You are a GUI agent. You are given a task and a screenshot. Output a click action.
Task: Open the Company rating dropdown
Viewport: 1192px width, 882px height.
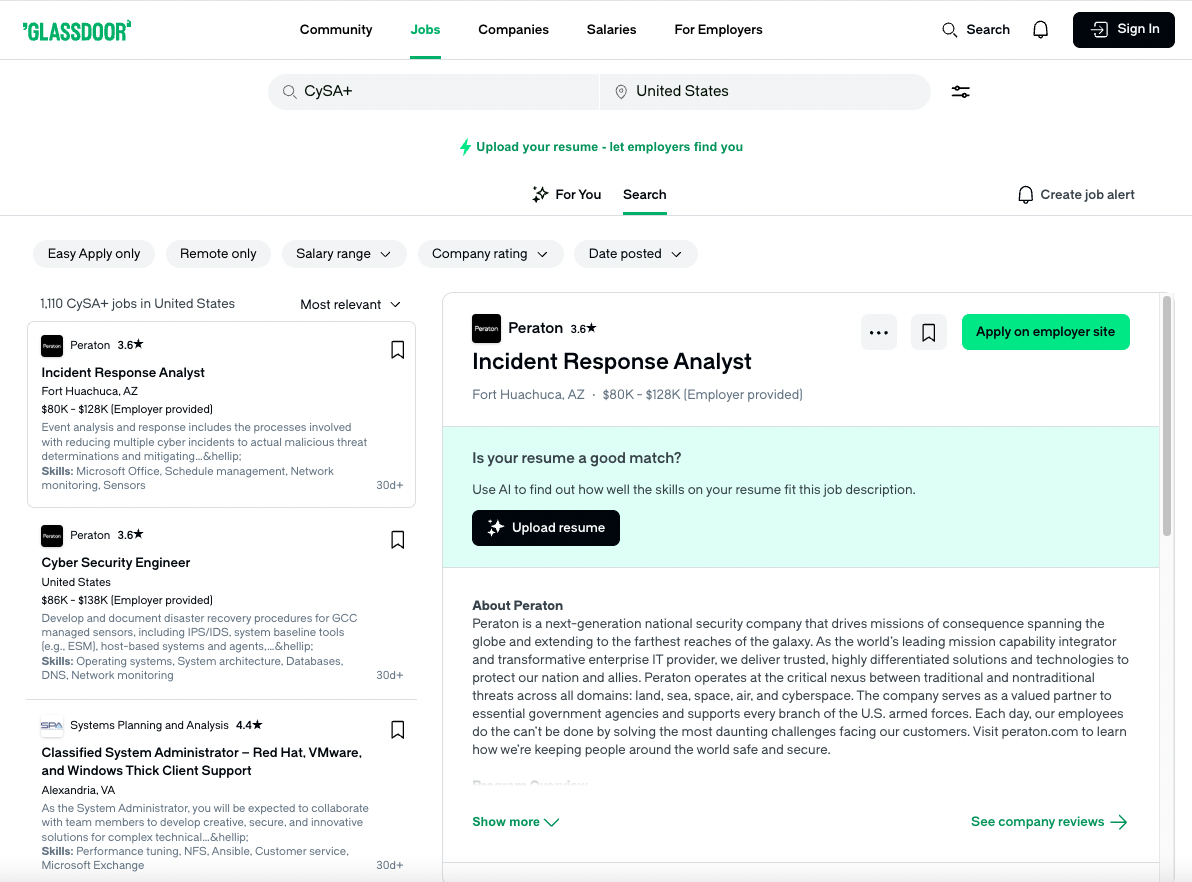click(x=490, y=254)
